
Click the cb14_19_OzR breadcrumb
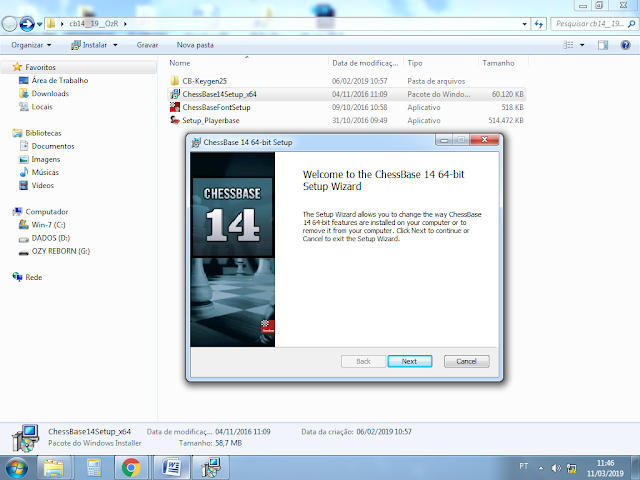[94, 24]
